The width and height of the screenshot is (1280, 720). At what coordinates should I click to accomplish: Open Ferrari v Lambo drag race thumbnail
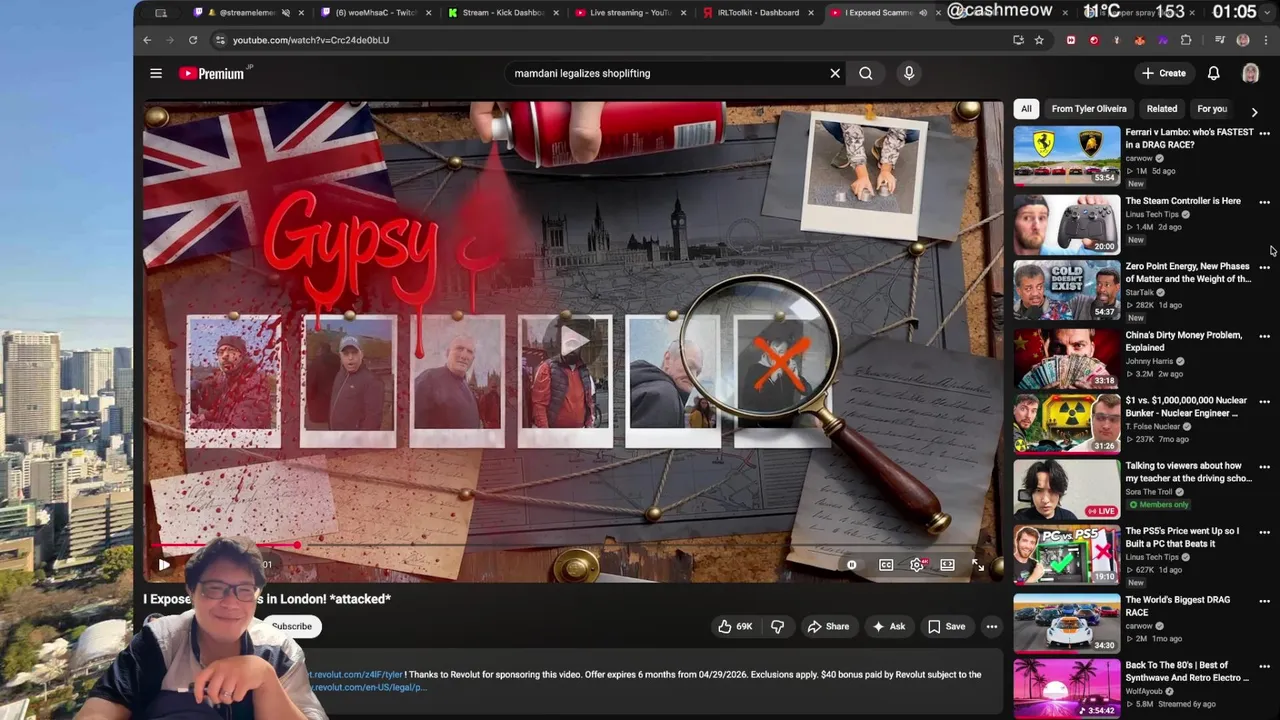[x=1067, y=156]
